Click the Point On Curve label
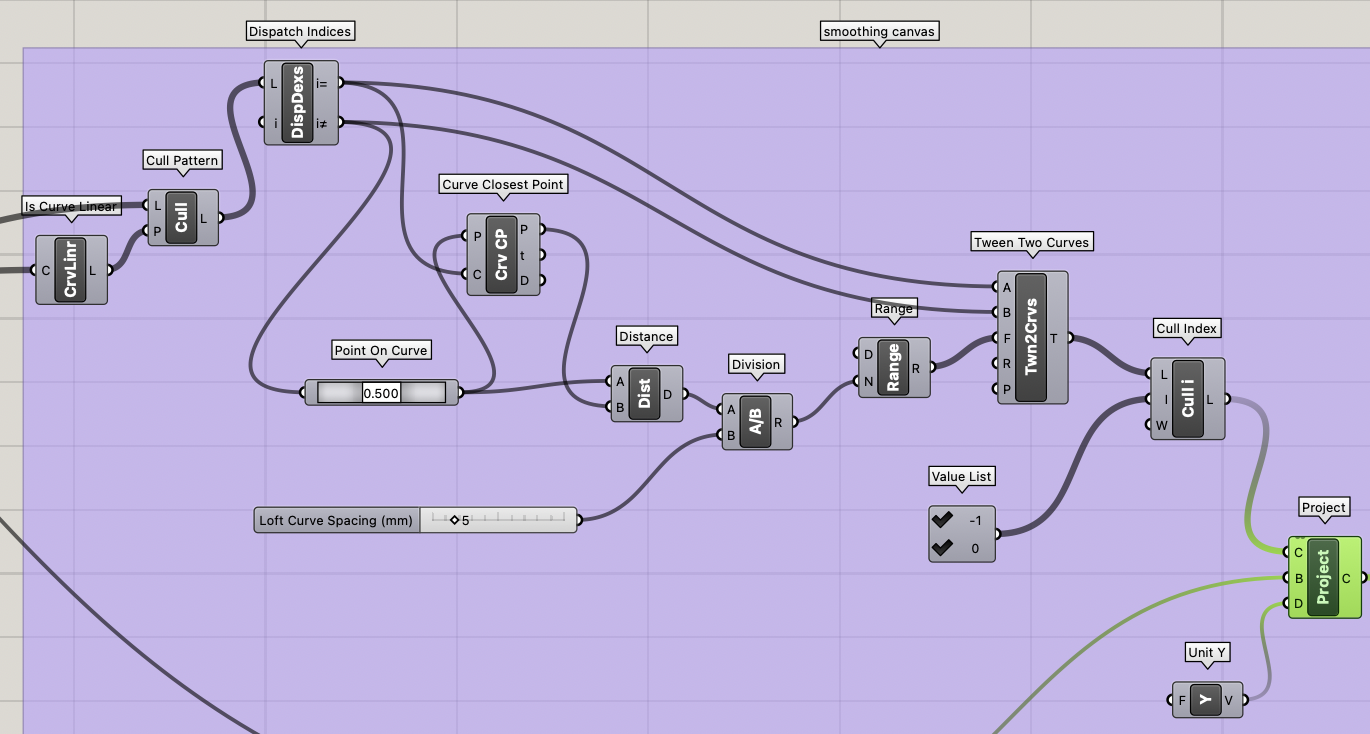Viewport: 1370px width, 734px height. [381, 350]
